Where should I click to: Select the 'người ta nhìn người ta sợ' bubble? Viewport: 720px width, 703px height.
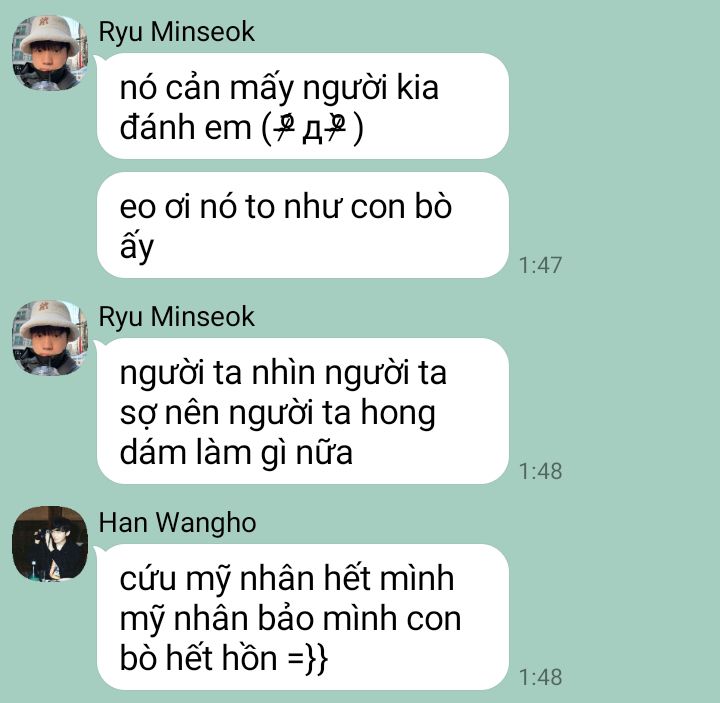click(303, 411)
